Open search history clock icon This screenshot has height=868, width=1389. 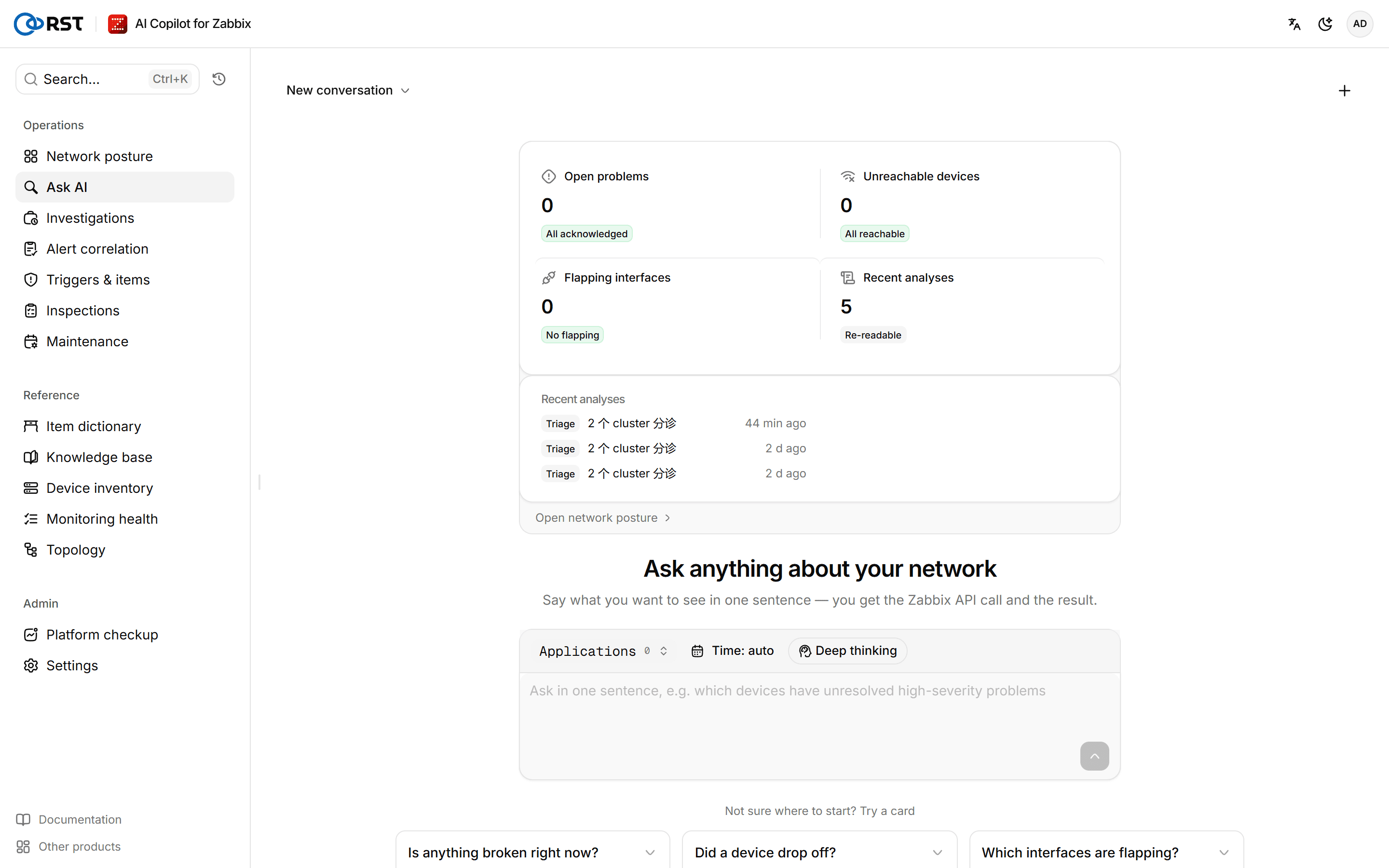[218, 79]
